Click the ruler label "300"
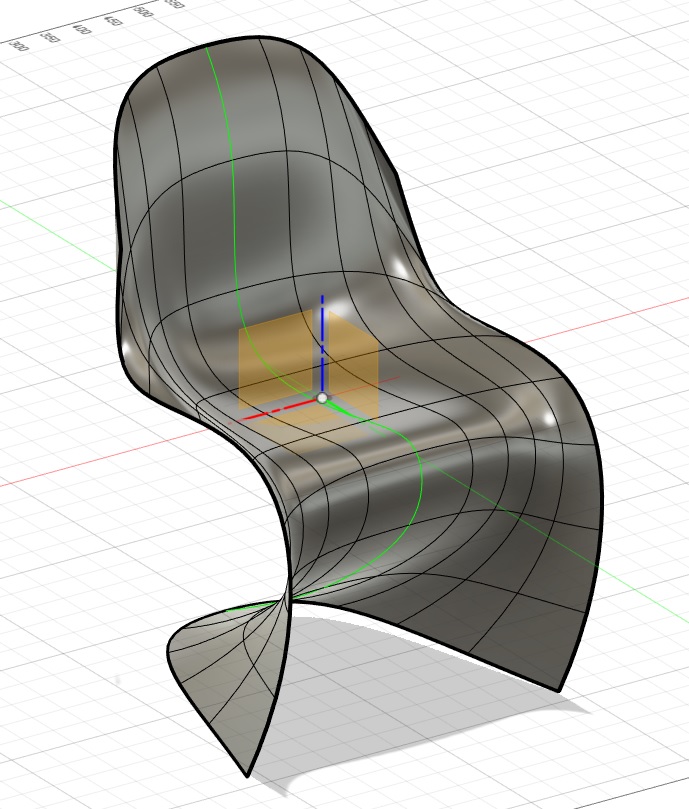Viewport: 689px width, 809px height. tap(18, 46)
